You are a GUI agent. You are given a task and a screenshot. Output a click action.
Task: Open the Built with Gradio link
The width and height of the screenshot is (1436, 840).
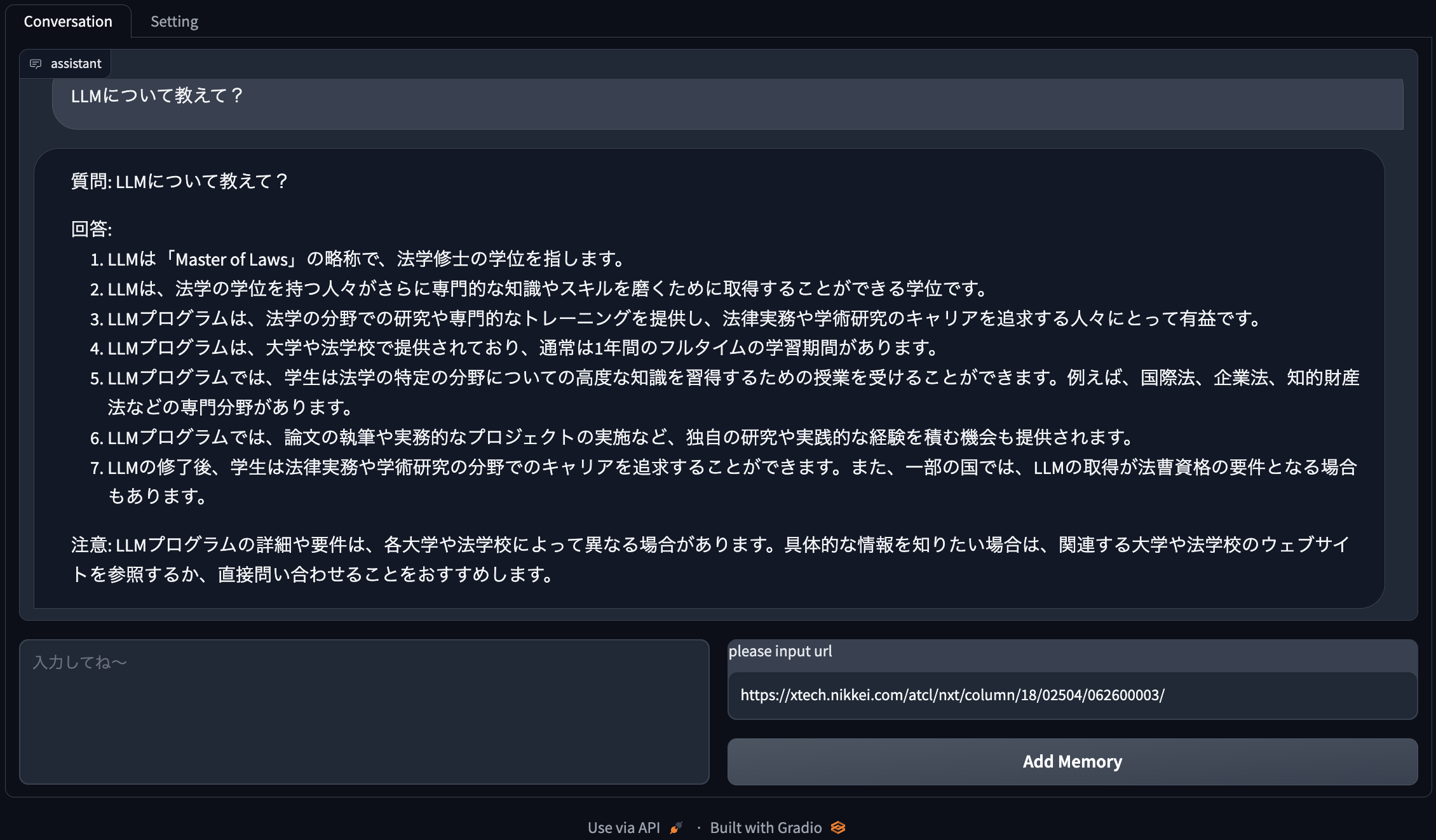pos(765,827)
